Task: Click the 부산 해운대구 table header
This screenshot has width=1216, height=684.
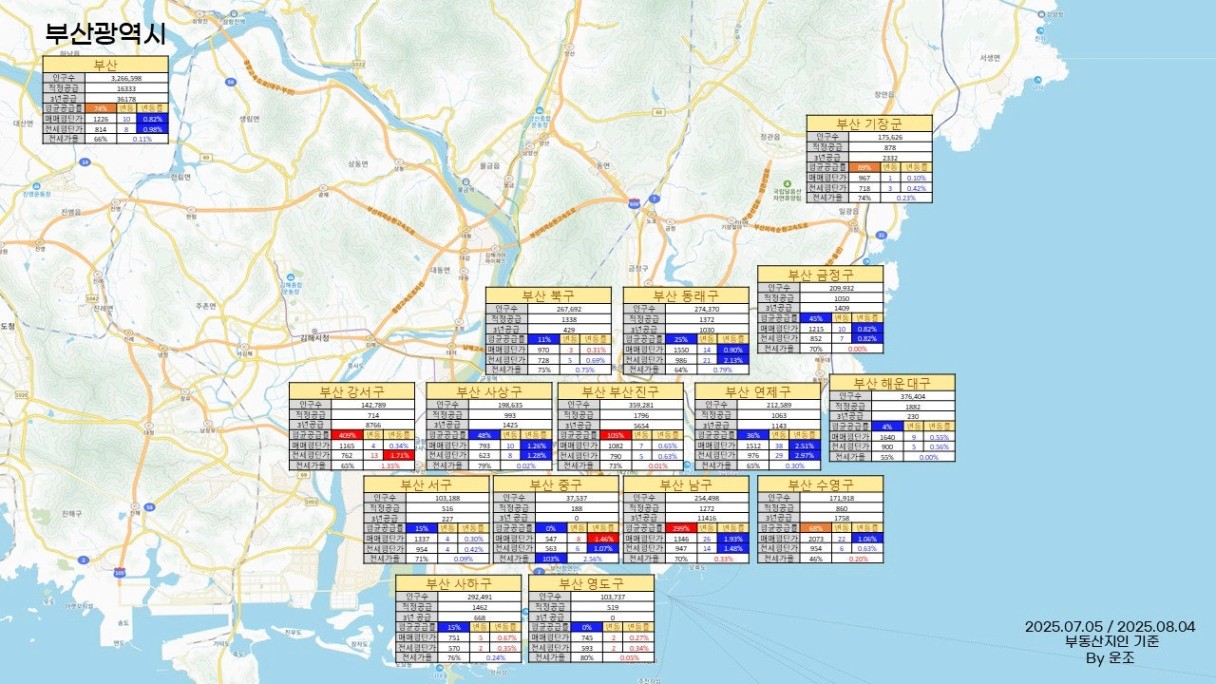Action: 892,383
